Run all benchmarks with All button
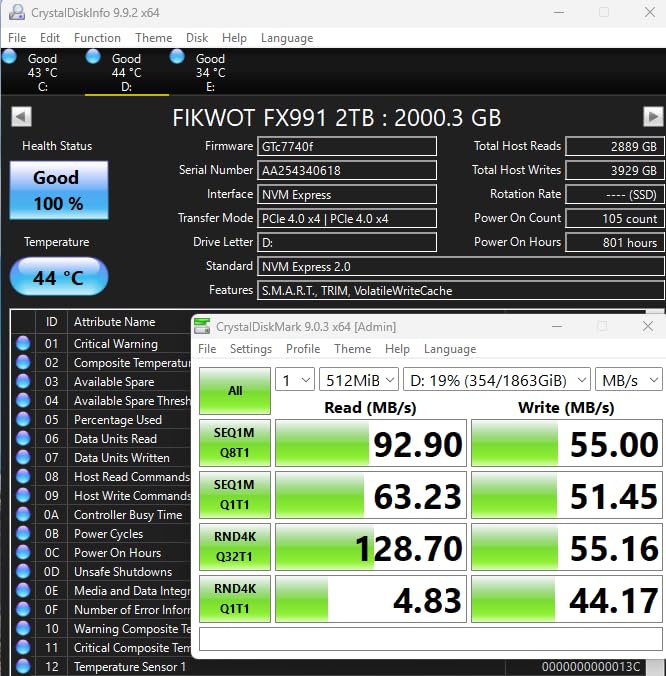Viewport: 666px width, 676px height. [x=235, y=391]
